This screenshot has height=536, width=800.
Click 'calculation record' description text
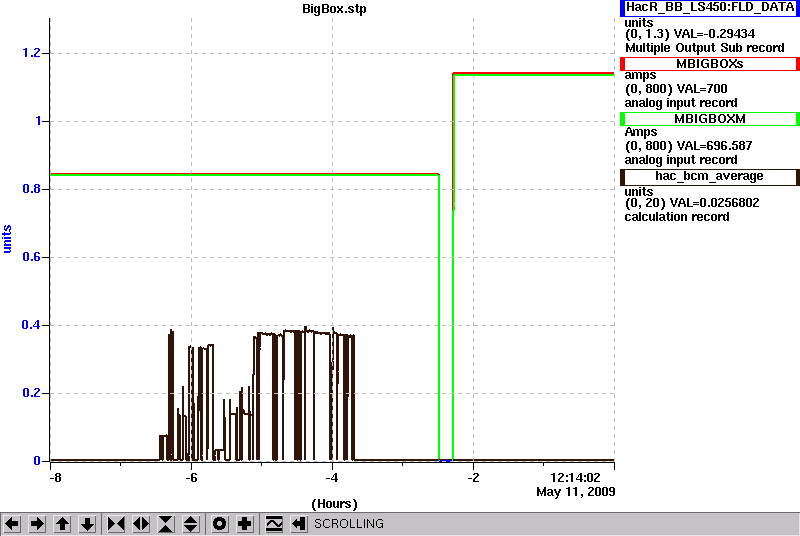click(677, 217)
